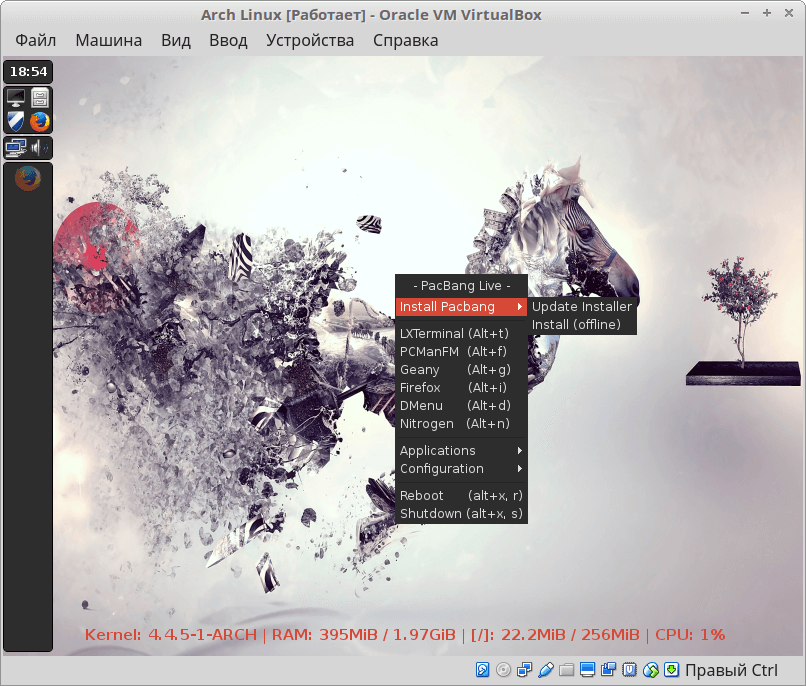Image resolution: width=806 pixels, height=686 pixels.
Task: Click the 18:54 clock widget
Action: pyautogui.click(x=28, y=72)
